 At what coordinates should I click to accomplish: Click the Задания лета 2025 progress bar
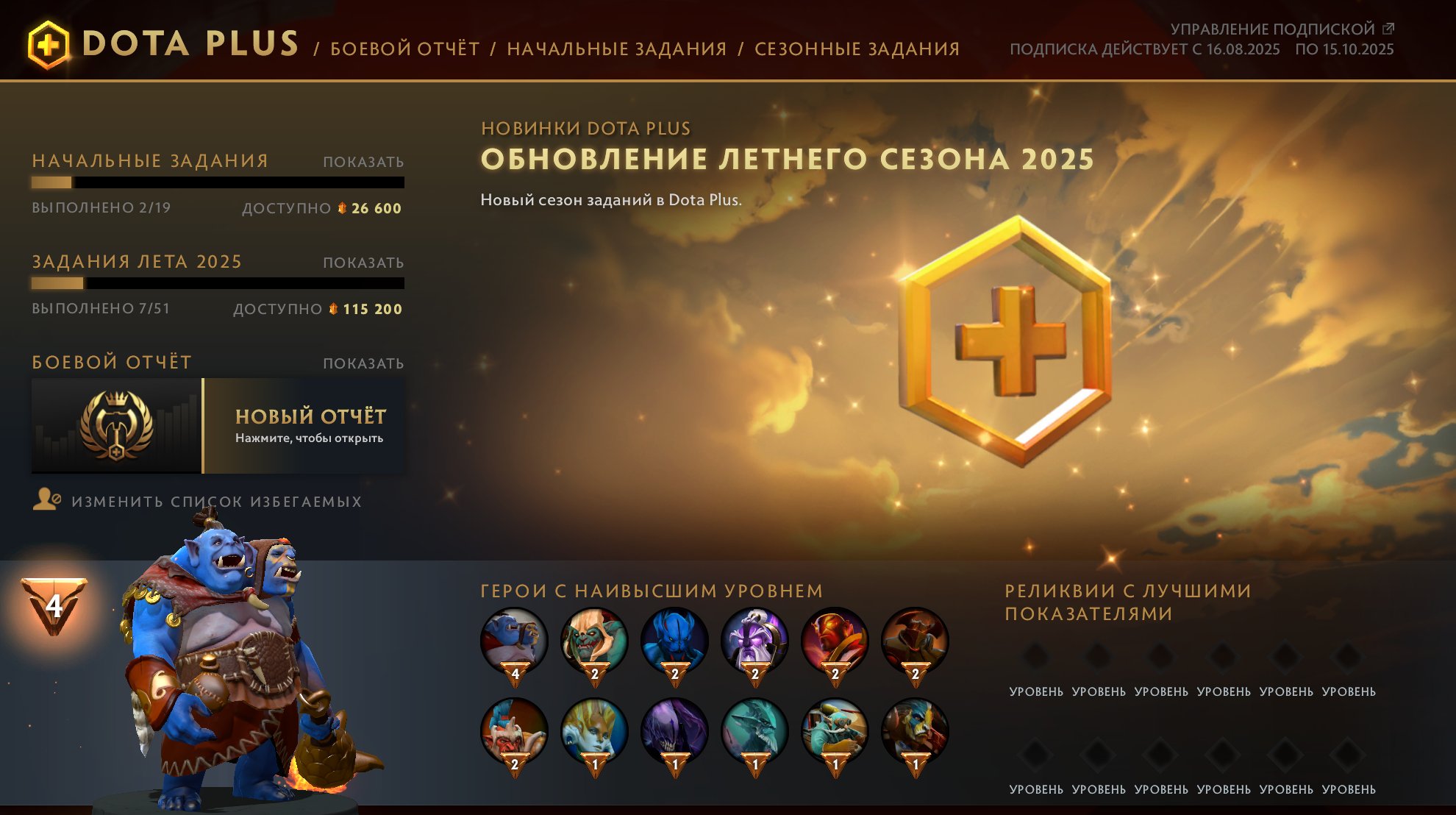tap(218, 283)
